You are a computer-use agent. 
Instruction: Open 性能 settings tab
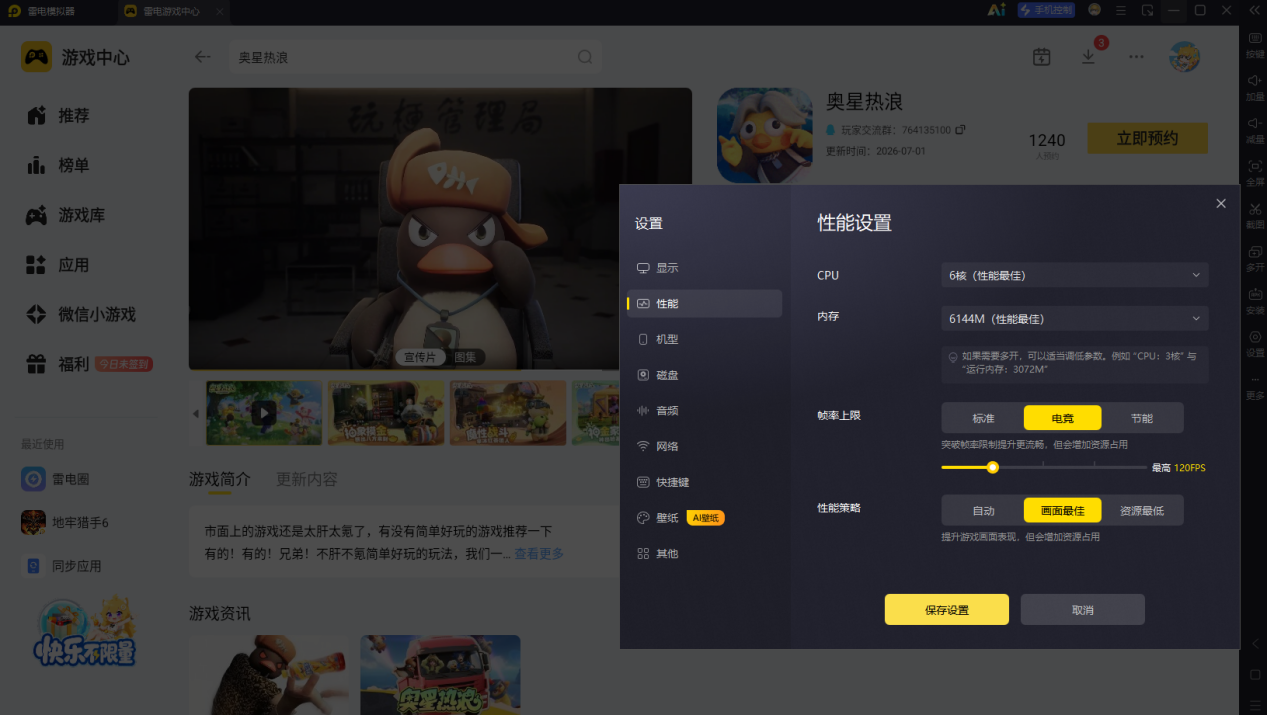[704, 303]
